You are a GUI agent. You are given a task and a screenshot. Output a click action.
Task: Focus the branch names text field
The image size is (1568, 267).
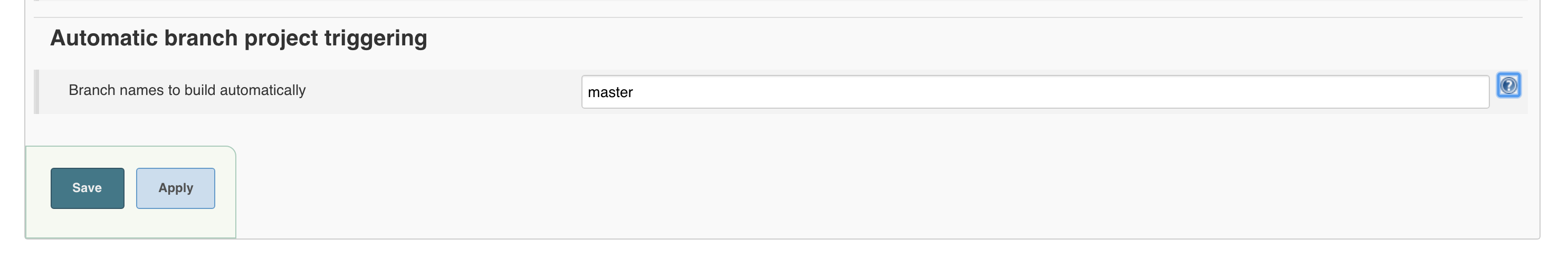tap(1035, 92)
